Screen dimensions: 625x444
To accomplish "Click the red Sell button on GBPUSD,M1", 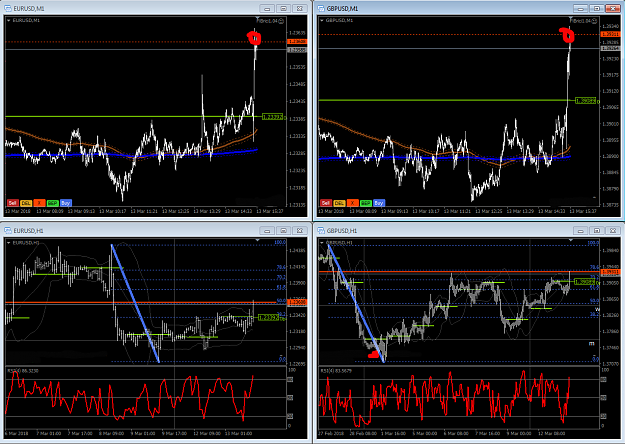I will 326,203.
